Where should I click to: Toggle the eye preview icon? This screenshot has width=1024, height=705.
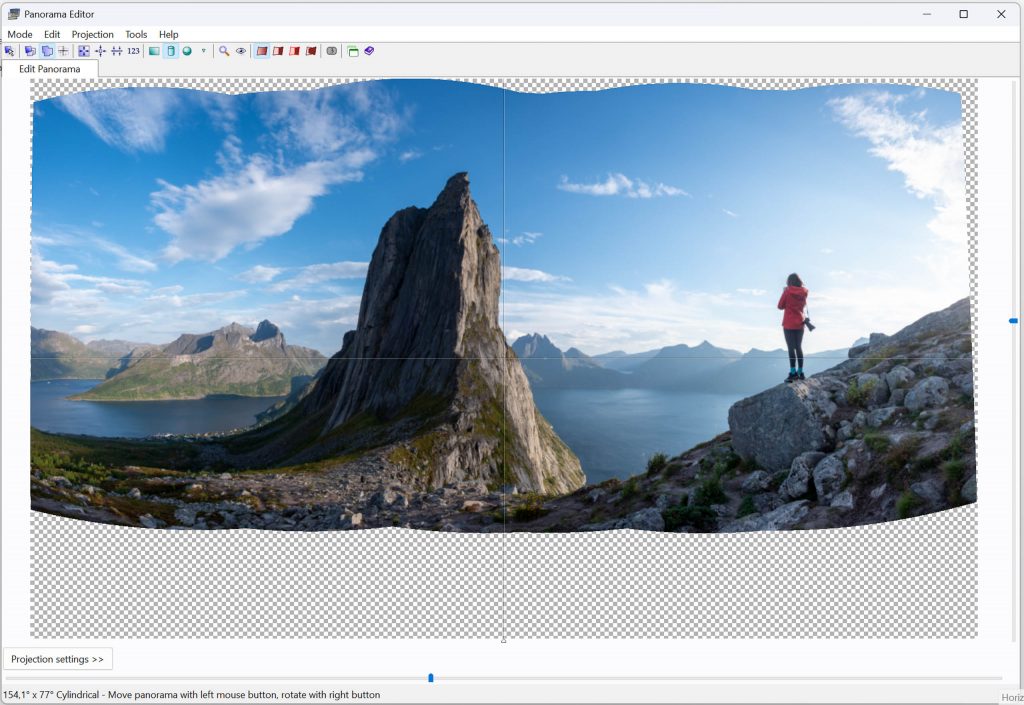click(x=240, y=51)
